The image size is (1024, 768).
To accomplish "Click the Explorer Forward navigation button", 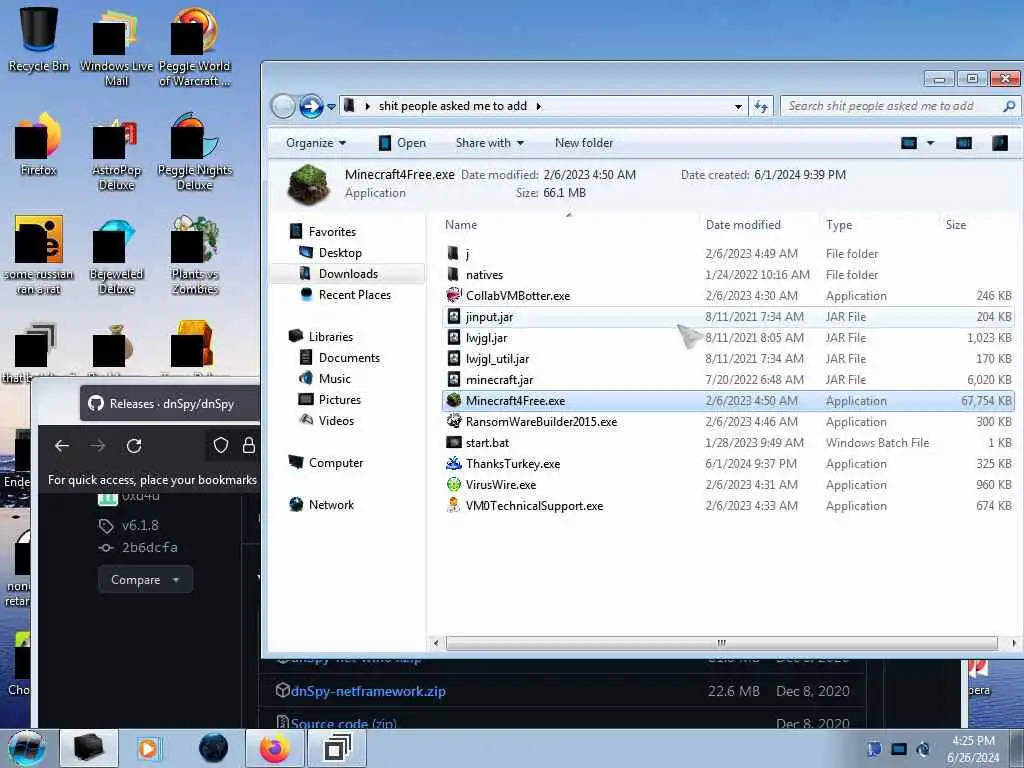I will click(311, 106).
